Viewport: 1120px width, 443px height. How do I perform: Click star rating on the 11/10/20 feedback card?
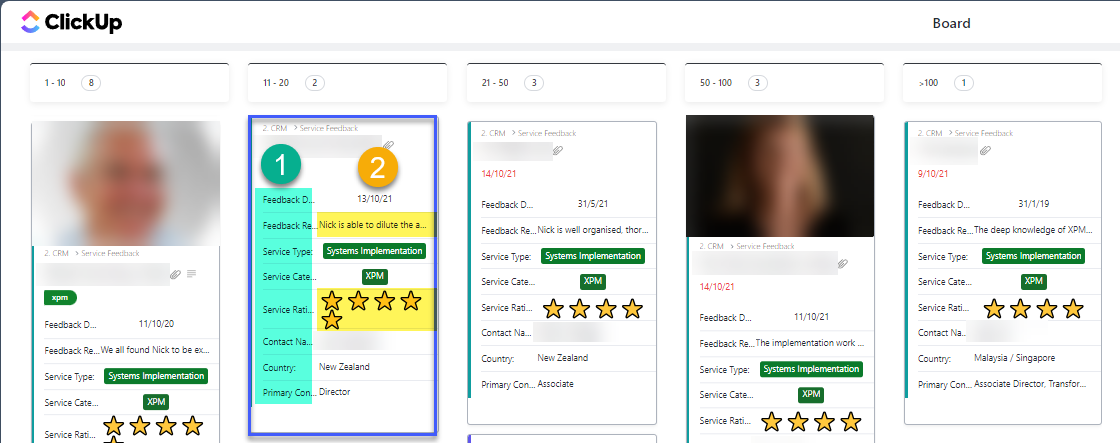click(x=153, y=431)
